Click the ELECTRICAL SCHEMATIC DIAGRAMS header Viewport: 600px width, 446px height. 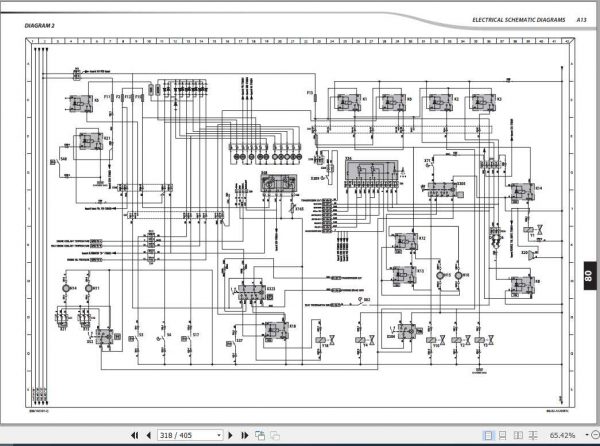click(518, 20)
